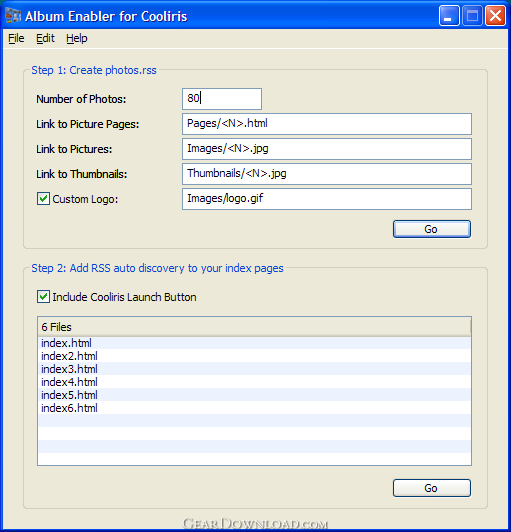This screenshot has width=511, height=532.
Task: Click the Custom Logo path field
Action: 327,199
